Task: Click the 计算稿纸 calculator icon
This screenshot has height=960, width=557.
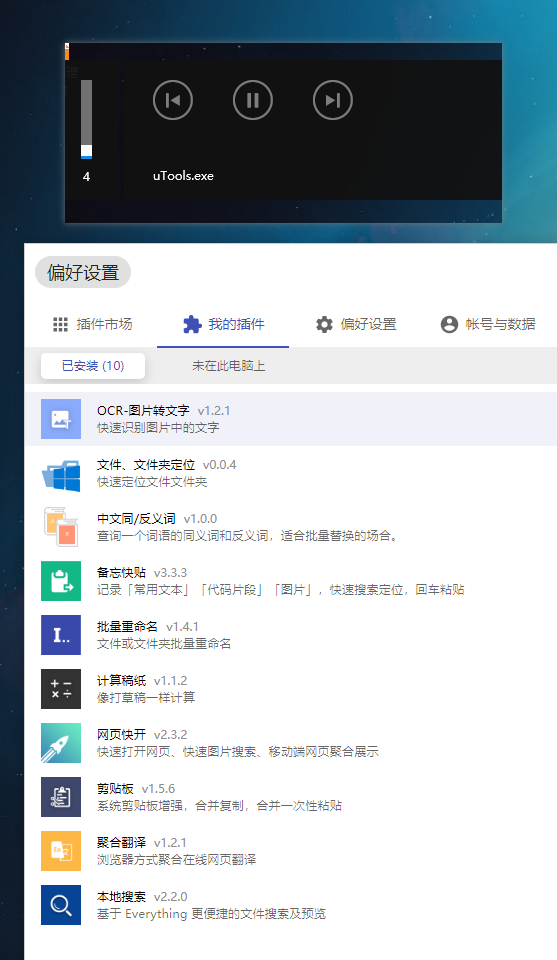Action: click(61, 689)
